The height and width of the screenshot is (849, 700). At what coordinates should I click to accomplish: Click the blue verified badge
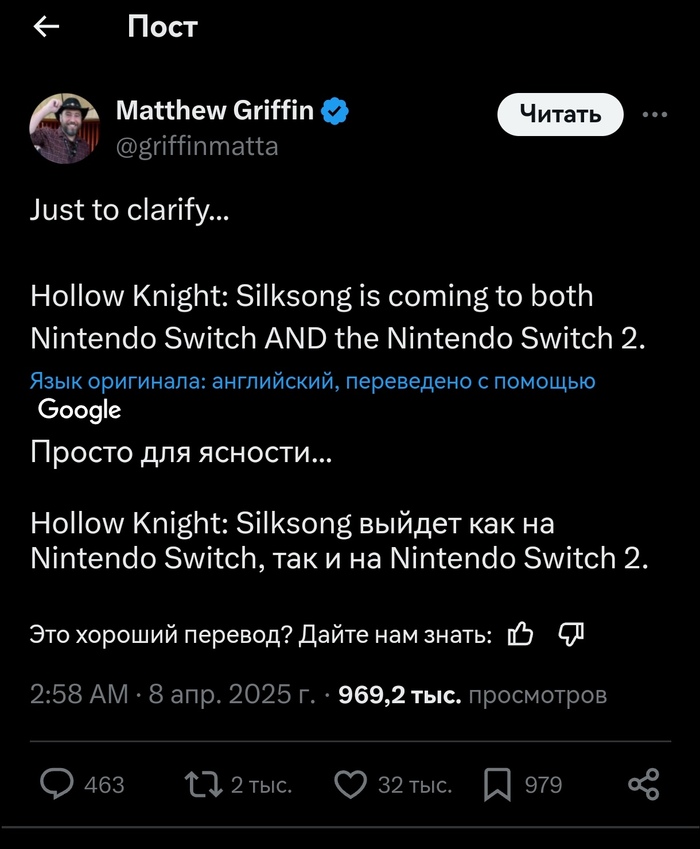335,111
